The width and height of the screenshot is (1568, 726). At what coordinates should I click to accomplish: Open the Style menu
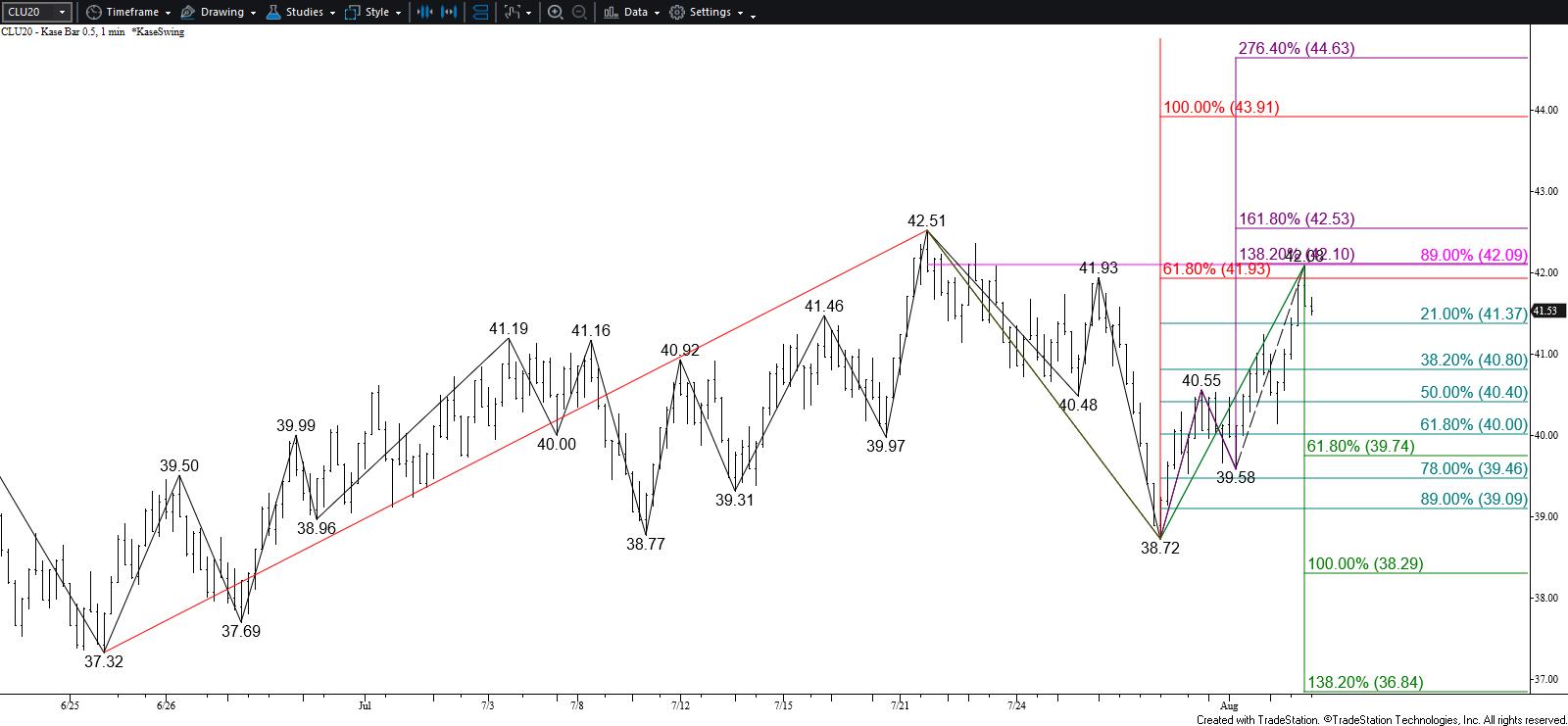377,12
